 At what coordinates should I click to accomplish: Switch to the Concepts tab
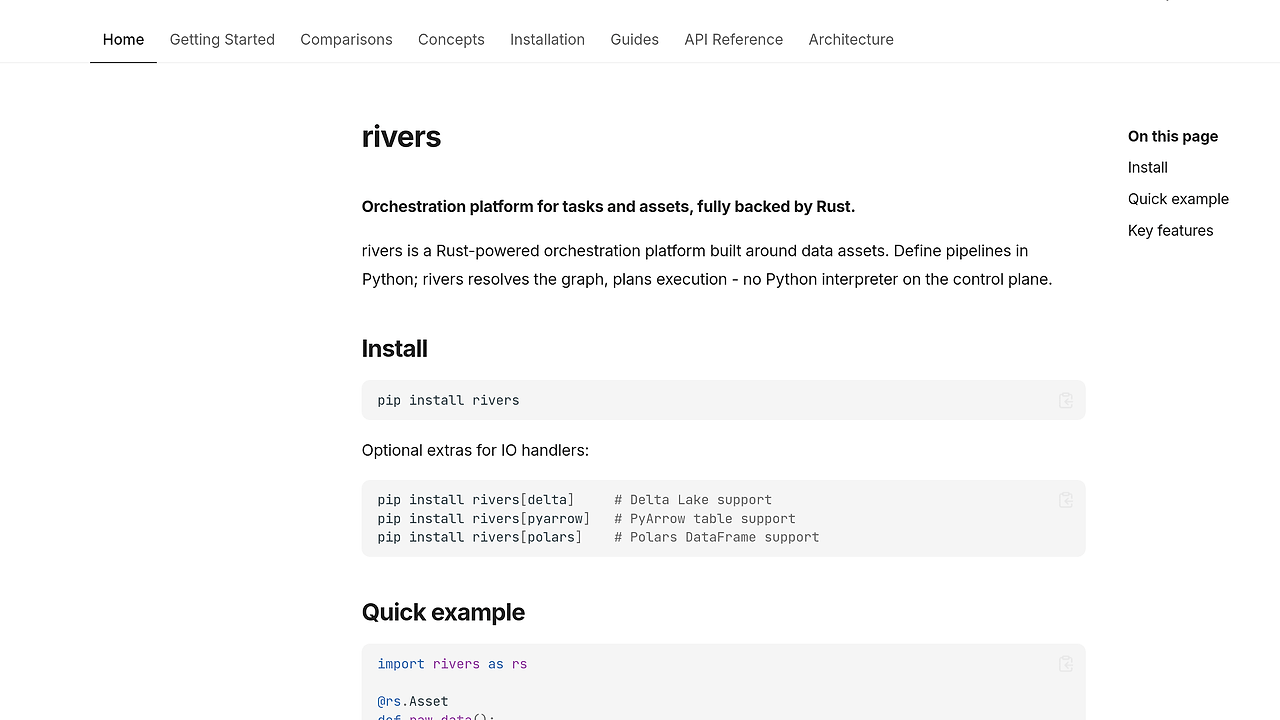451,40
